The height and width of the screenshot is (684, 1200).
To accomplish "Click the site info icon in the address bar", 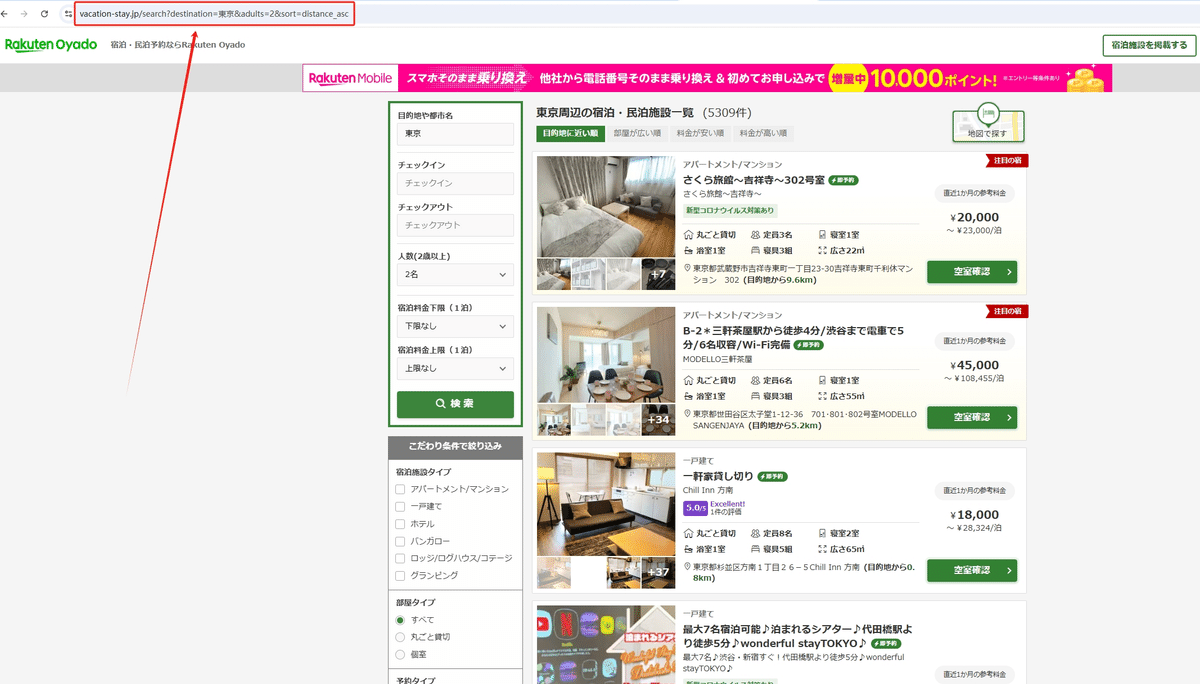I will [68, 14].
